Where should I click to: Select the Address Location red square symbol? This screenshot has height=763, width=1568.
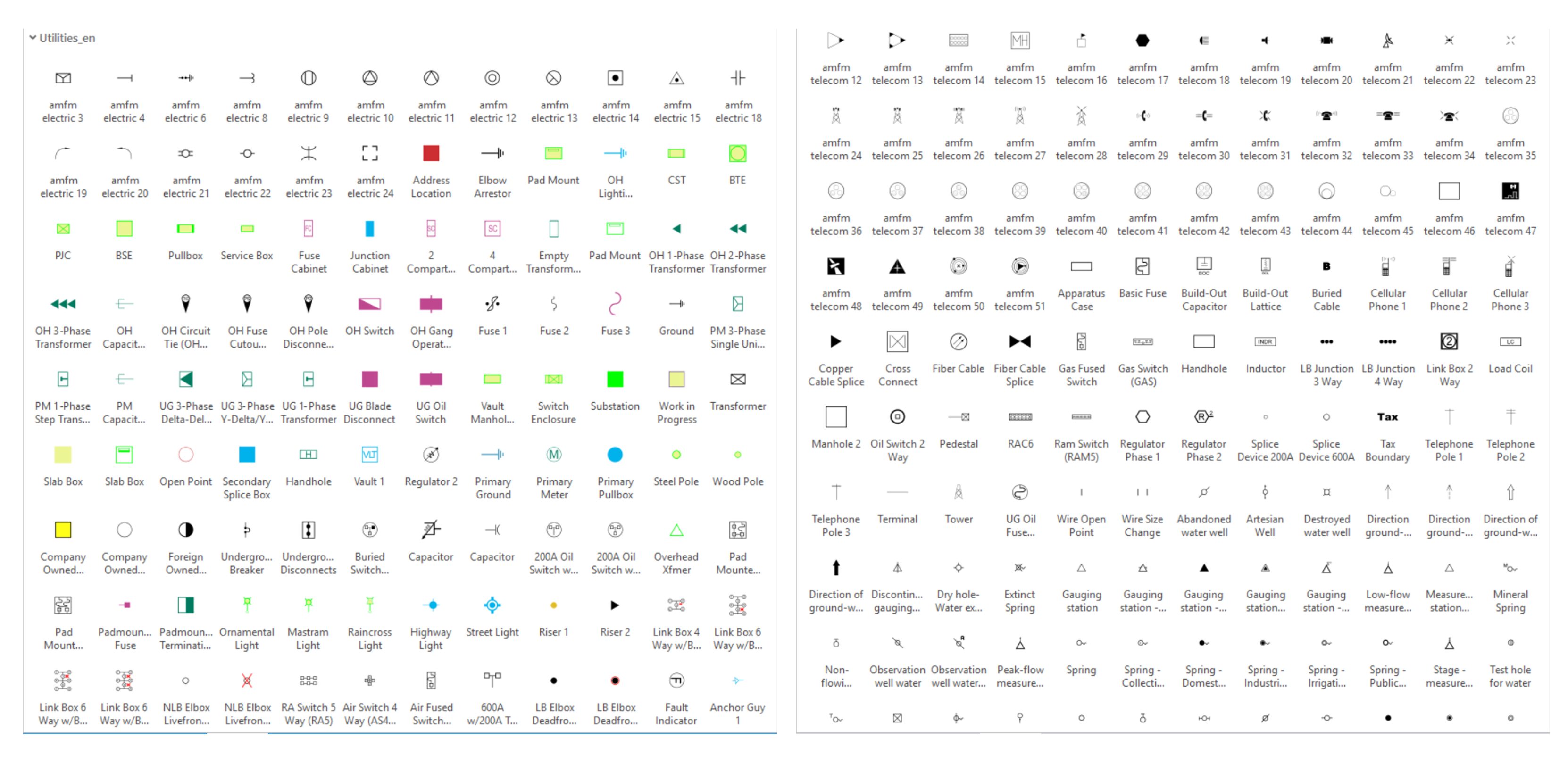tap(431, 153)
